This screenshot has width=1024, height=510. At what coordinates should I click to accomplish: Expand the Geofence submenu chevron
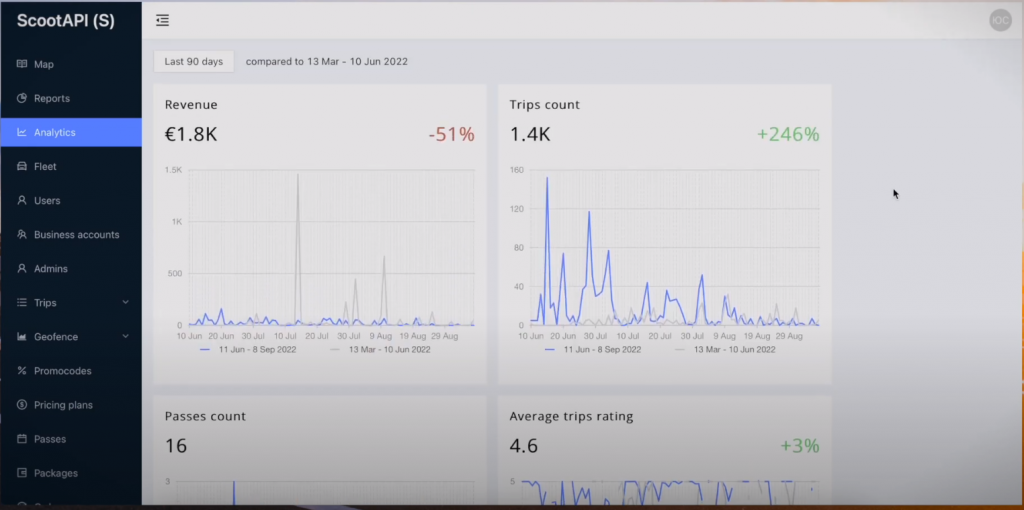click(126, 337)
